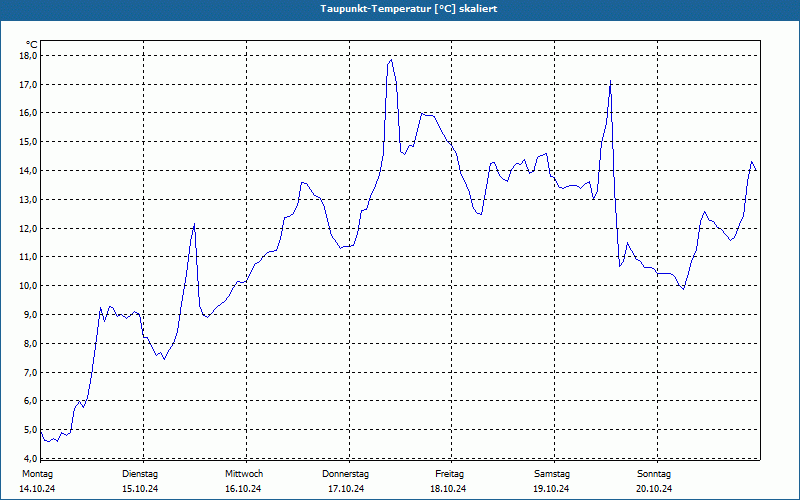Click the '10,0' axis value
This screenshot has height=500, width=800.
[x=29, y=286]
